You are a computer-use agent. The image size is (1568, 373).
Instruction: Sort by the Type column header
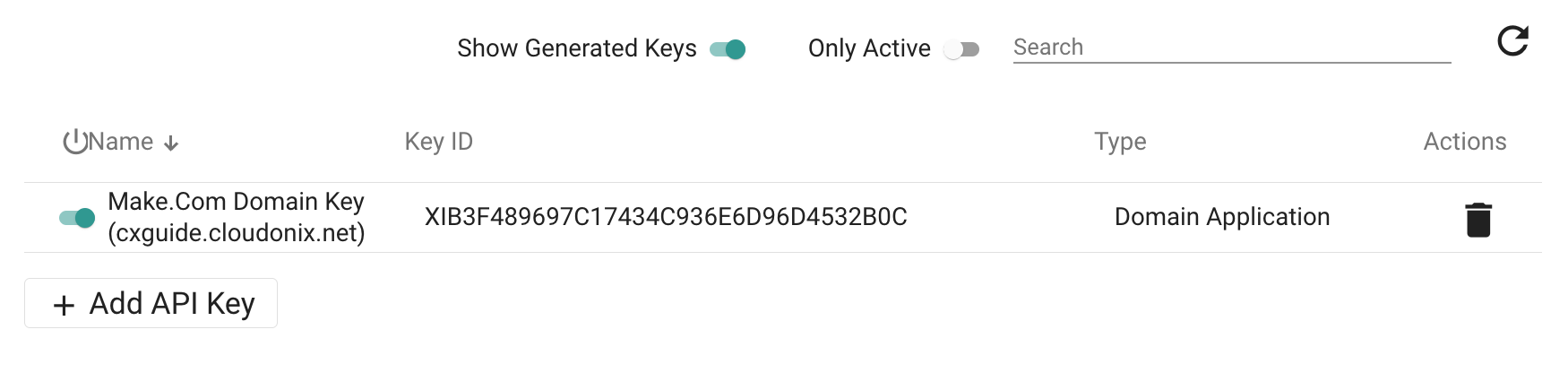(1119, 142)
